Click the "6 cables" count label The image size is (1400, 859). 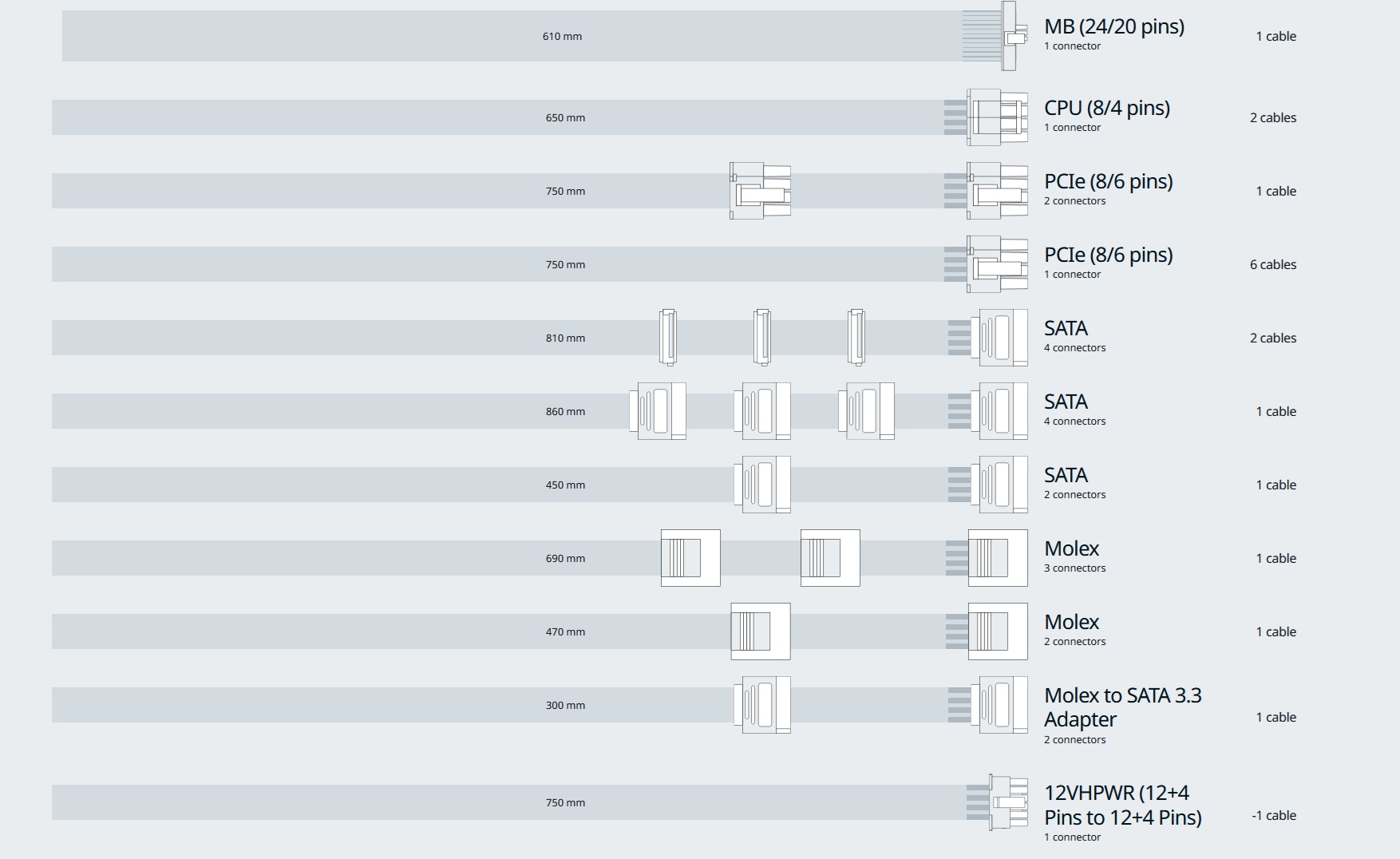click(x=1272, y=264)
